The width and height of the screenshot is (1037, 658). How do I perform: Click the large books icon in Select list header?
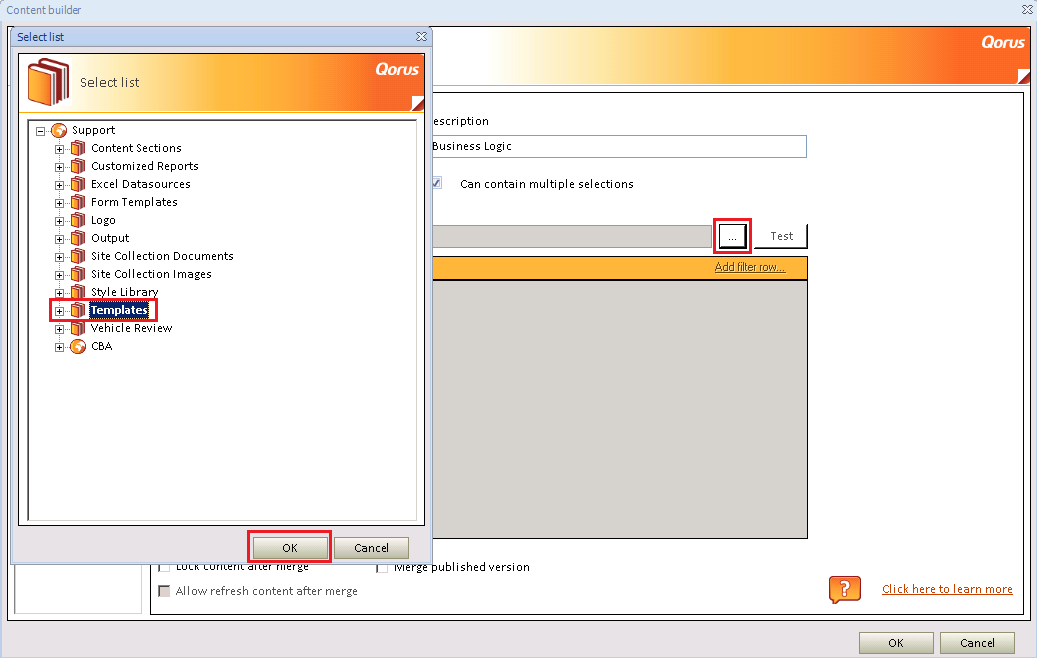pos(48,82)
